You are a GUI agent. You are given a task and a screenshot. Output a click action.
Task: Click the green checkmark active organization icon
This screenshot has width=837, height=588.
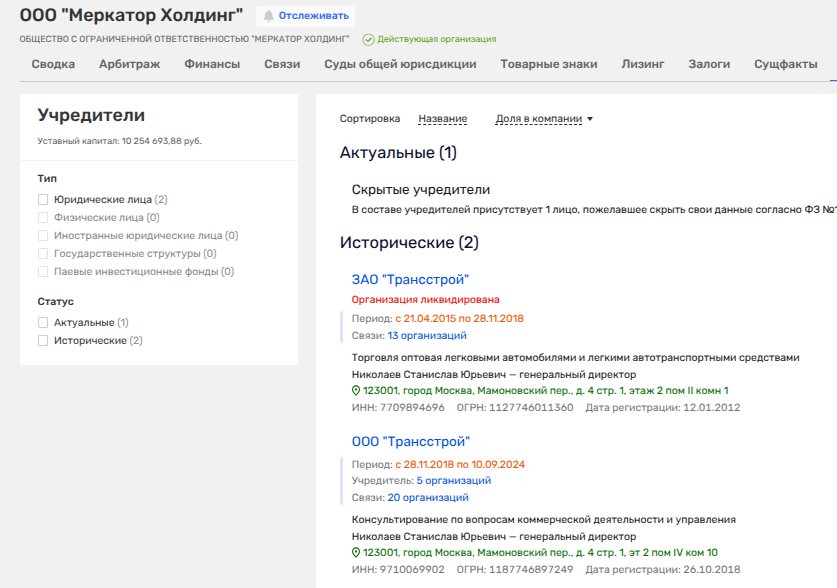click(368, 39)
